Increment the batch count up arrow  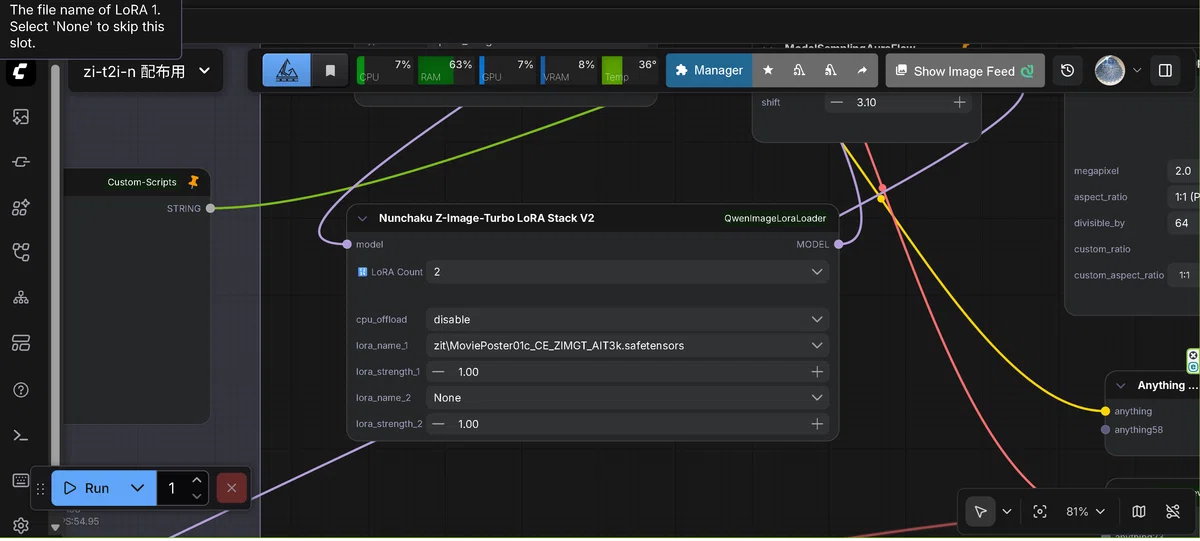(197, 480)
